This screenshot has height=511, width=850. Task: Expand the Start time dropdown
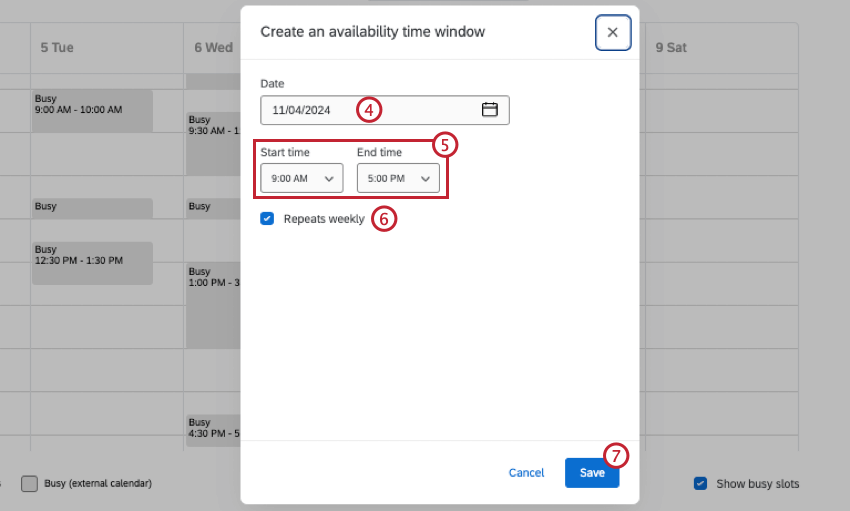pos(301,178)
